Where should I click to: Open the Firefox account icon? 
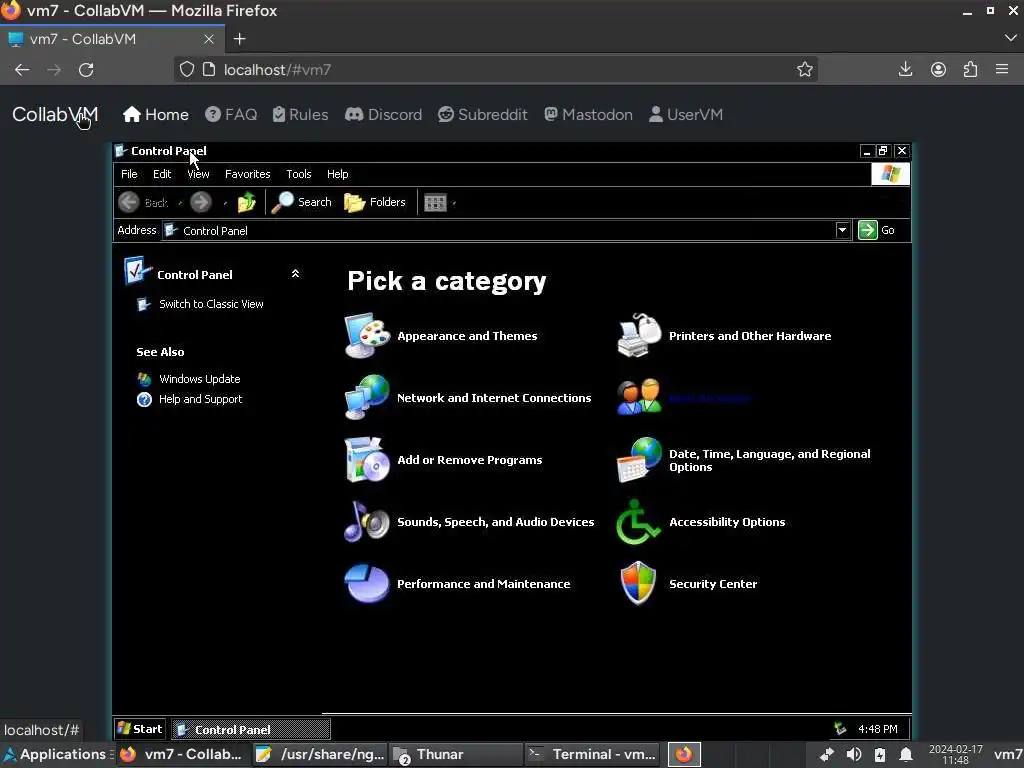[x=938, y=69]
